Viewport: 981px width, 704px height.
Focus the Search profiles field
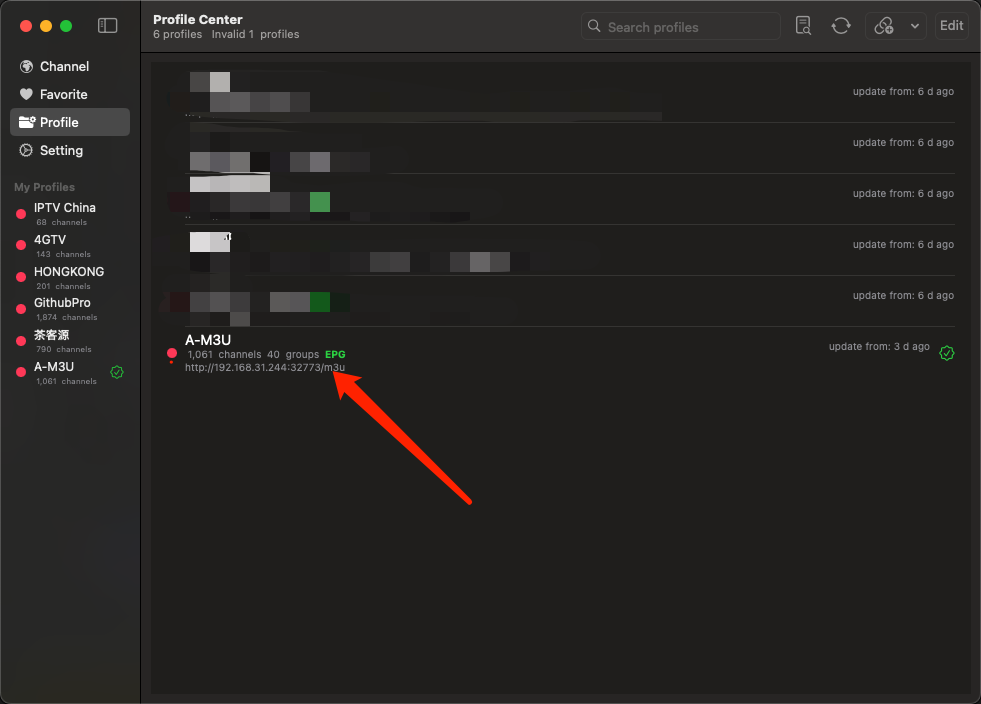(690, 27)
